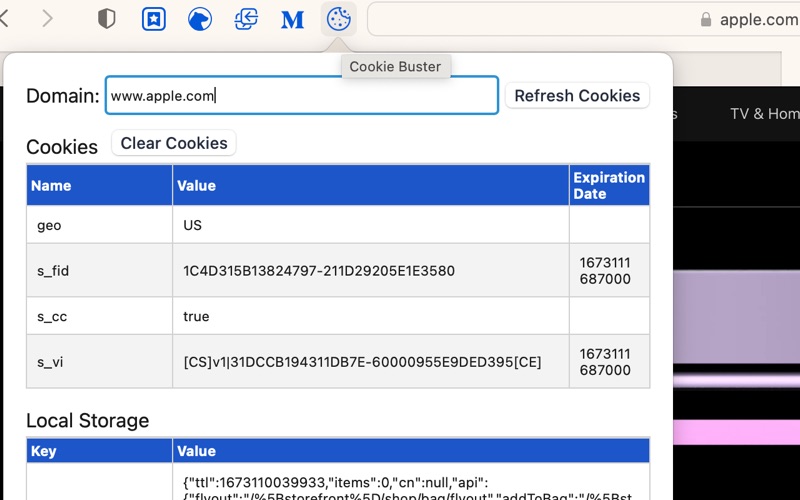Select the geo cookie name cell

pyautogui.click(x=99, y=225)
